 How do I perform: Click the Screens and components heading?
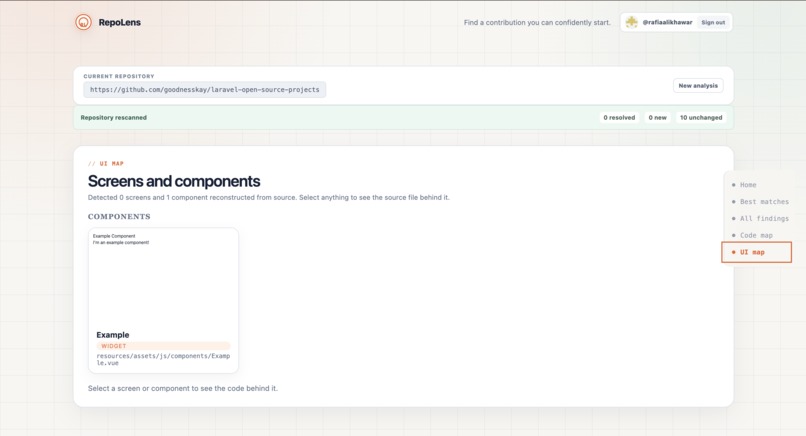click(174, 181)
